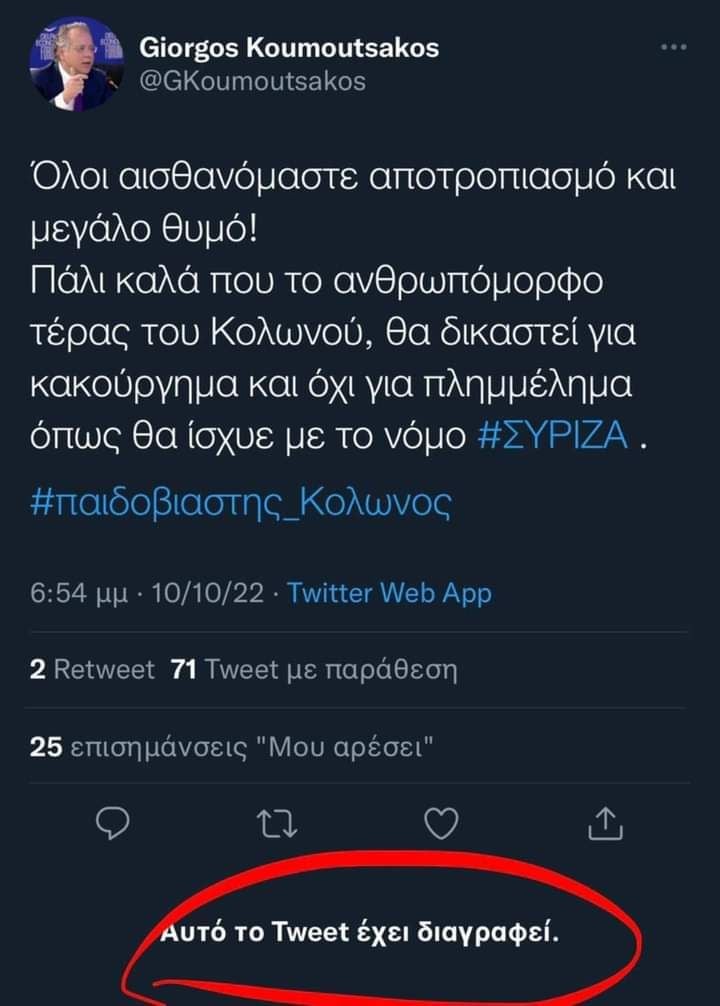Image resolution: width=720 pixels, height=1006 pixels.
Task: Open Giorgos Koumoutsakos profile picture
Action: 76,64
